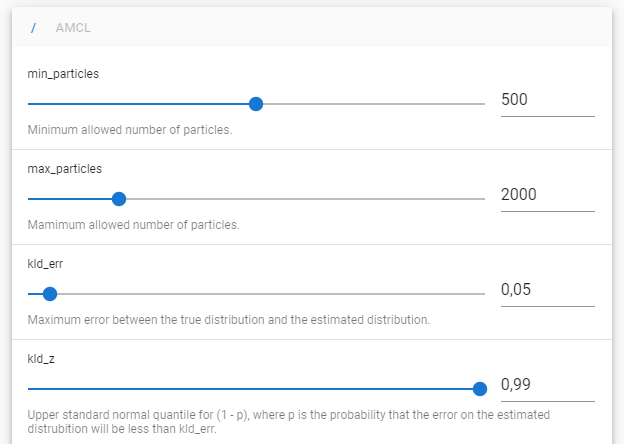Click the 'Maximum error between the true distribution' description
The image size is (624, 444).
tap(229, 320)
